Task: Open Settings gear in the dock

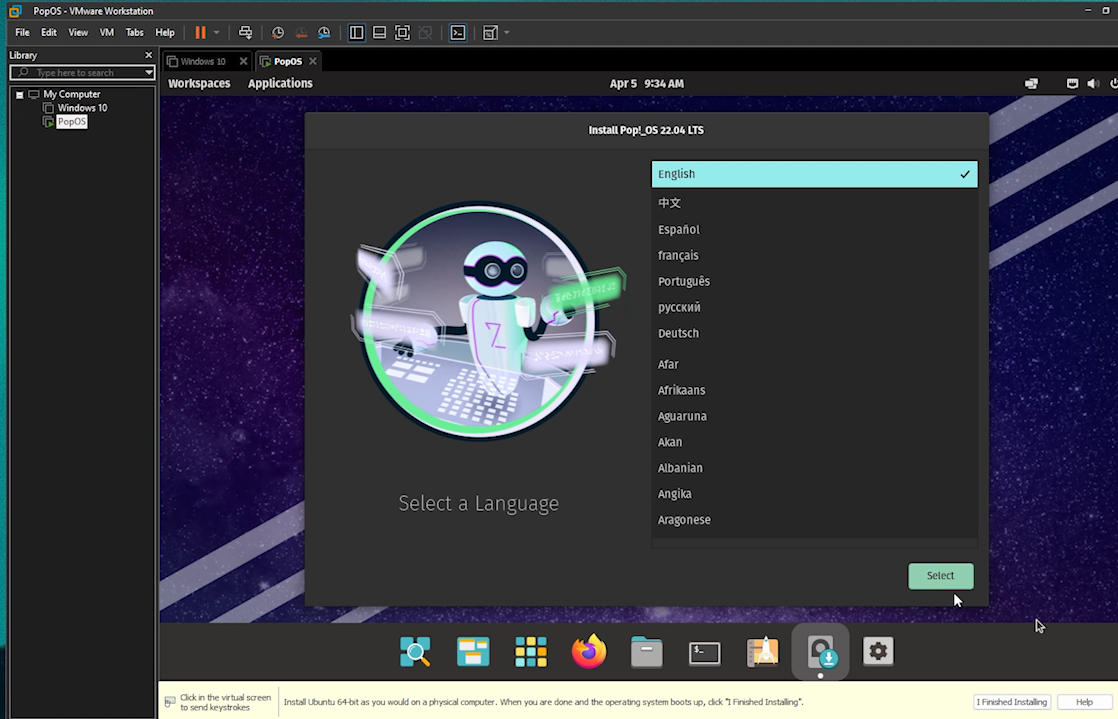Action: click(x=878, y=652)
